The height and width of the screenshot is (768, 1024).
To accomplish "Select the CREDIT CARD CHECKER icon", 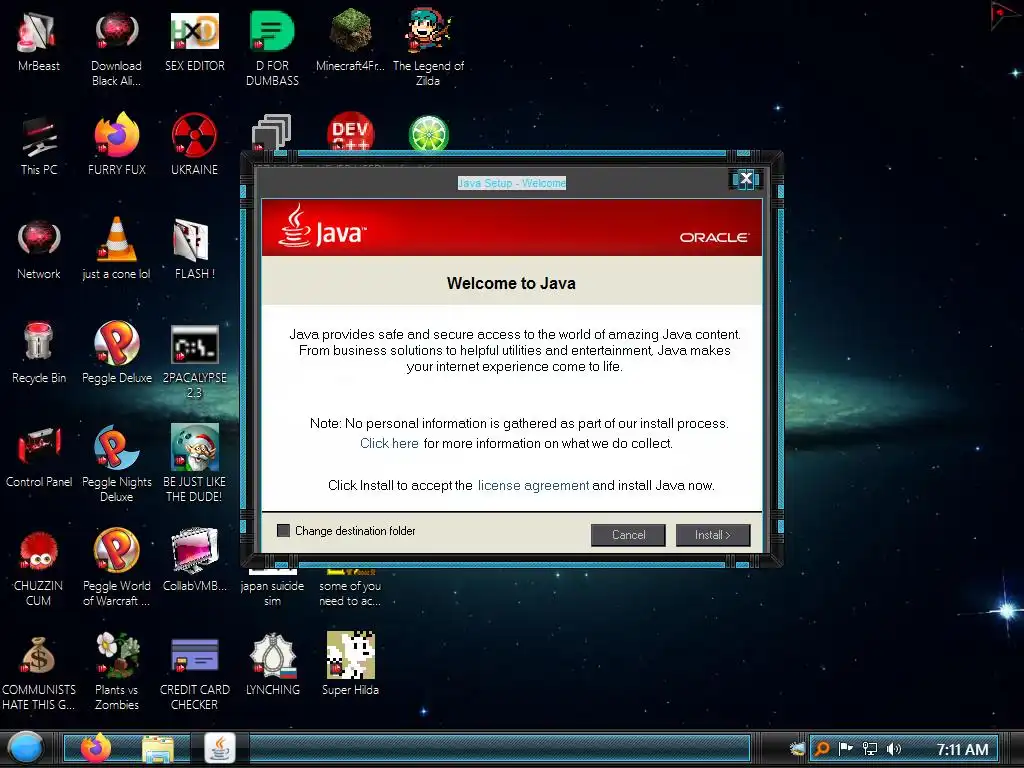I will click(x=194, y=673).
